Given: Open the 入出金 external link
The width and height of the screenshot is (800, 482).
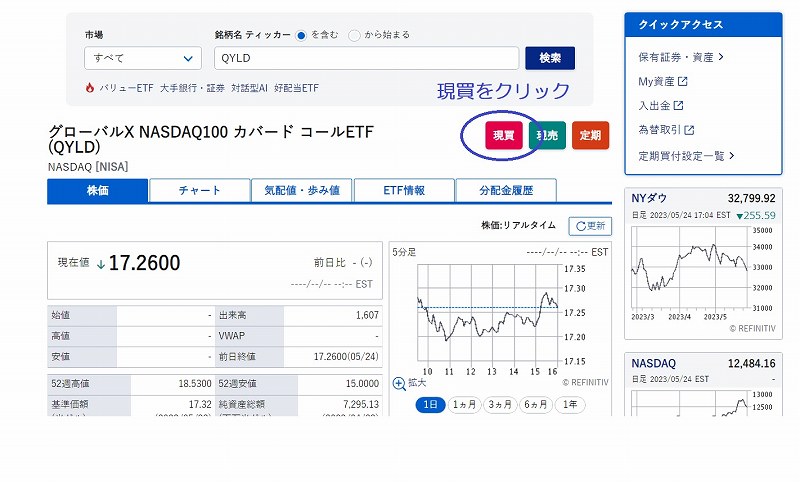Looking at the screenshot, I should point(661,106).
